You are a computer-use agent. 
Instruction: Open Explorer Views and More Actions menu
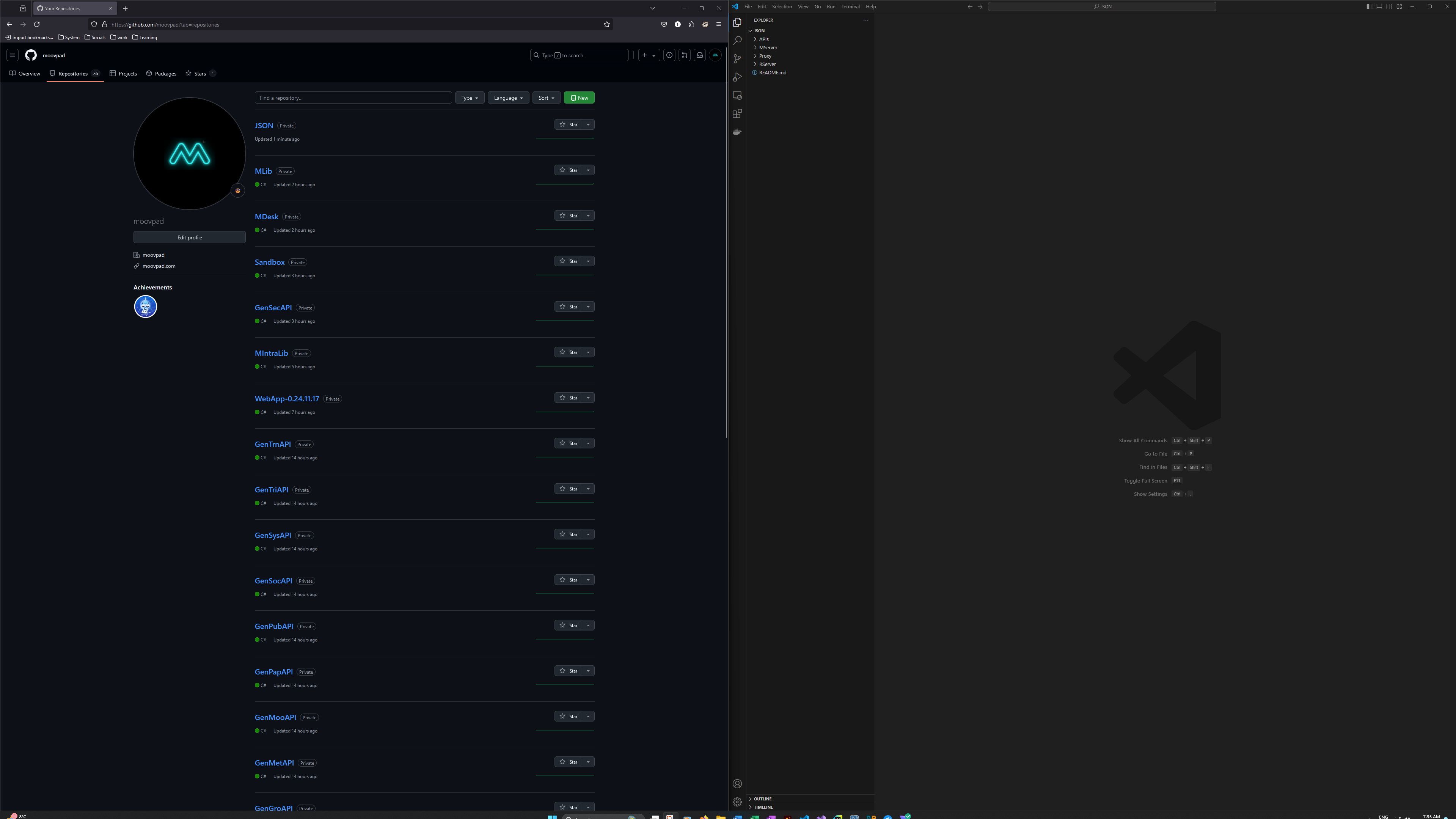tap(865, 20)
